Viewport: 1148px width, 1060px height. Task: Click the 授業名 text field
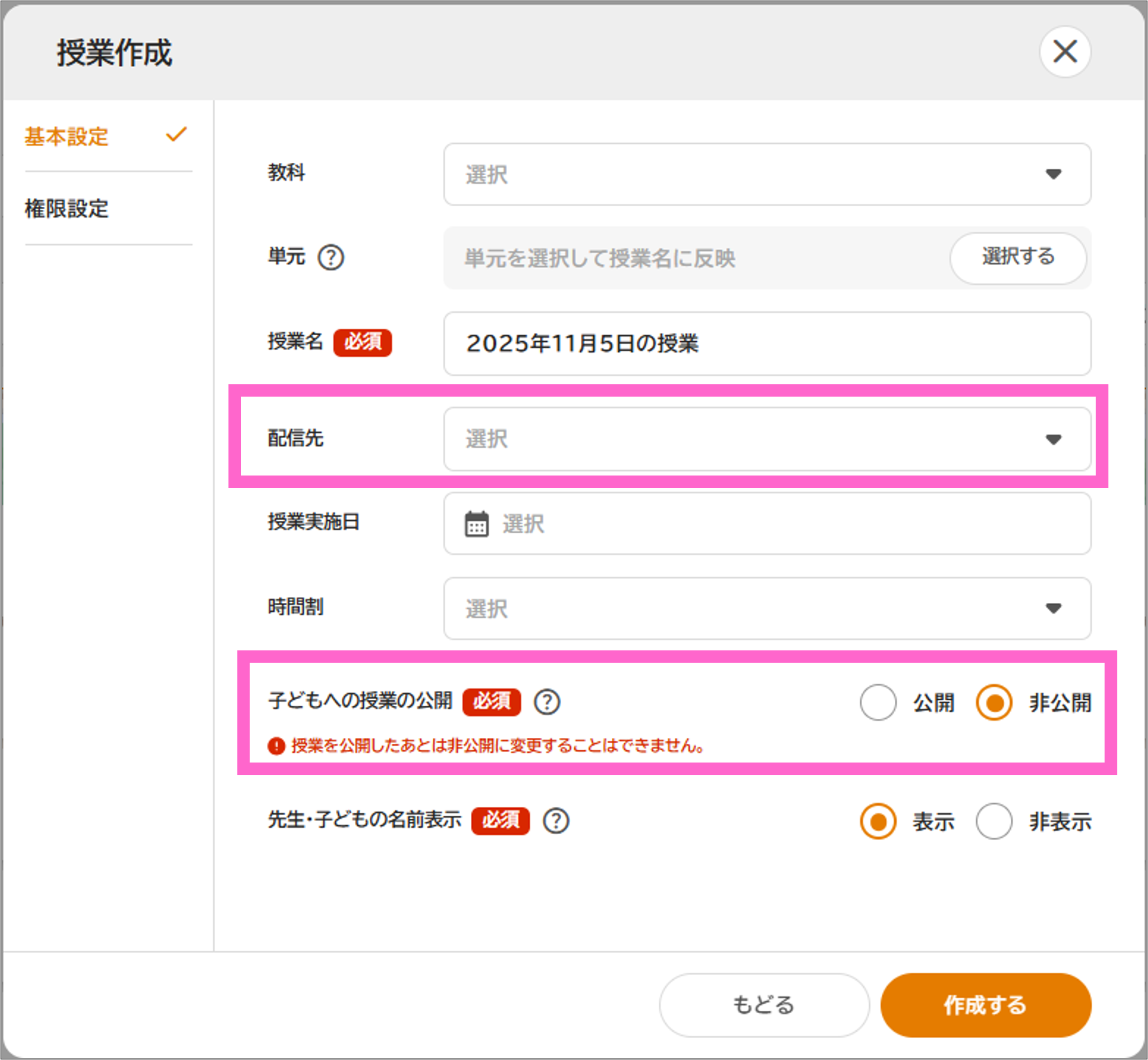[x=766, y=344]
